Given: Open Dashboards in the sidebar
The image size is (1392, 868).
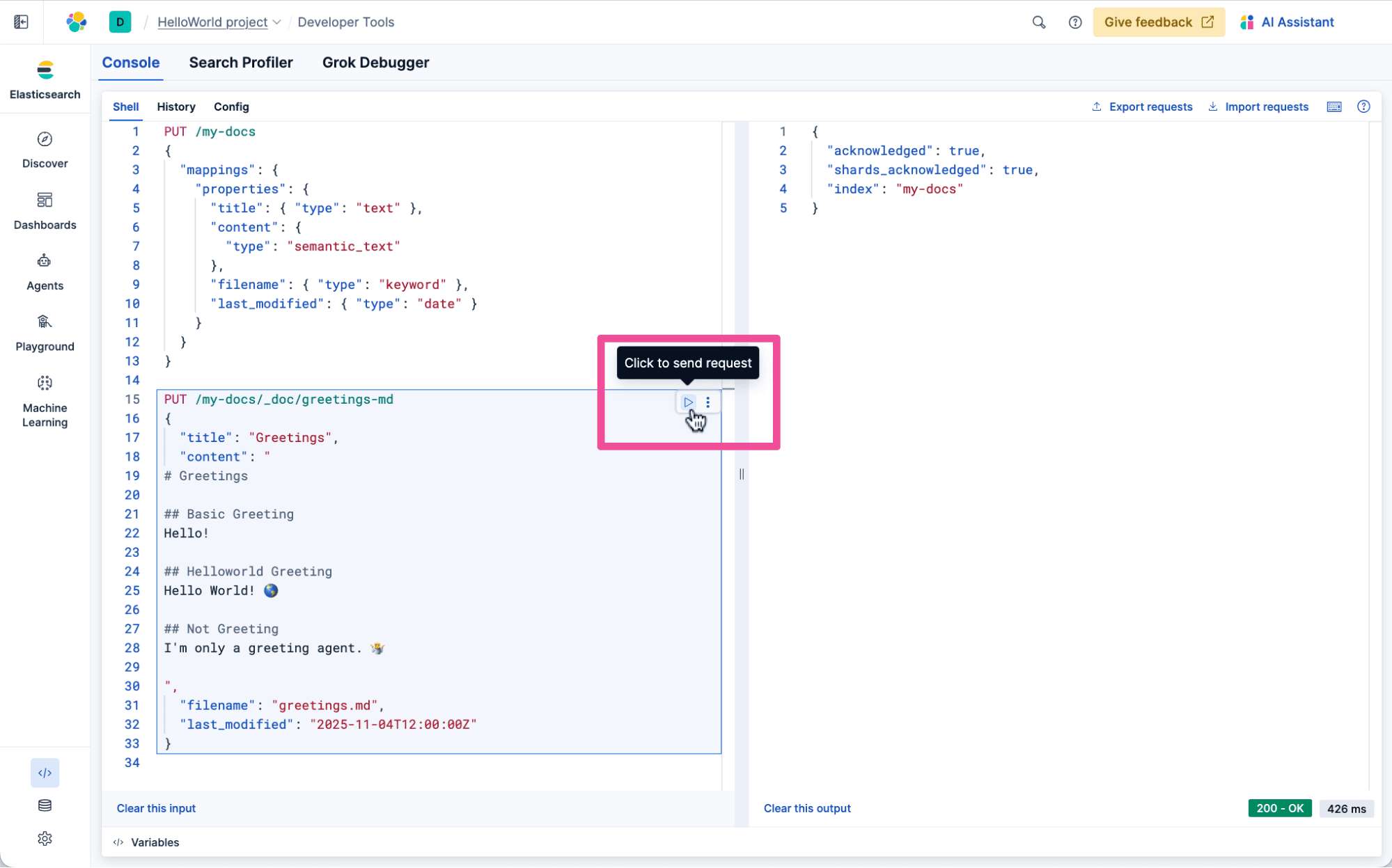Looking at the screenshot, I should (45, 209).
